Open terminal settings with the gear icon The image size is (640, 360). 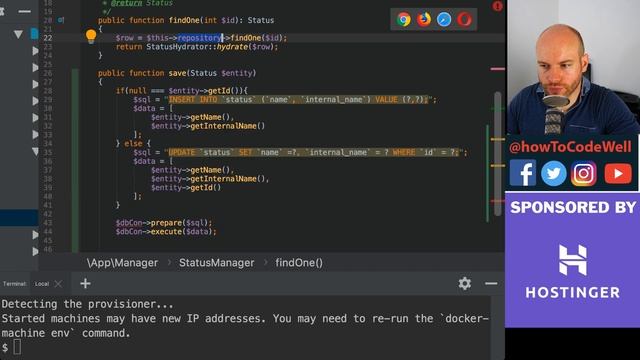(464, 283)
